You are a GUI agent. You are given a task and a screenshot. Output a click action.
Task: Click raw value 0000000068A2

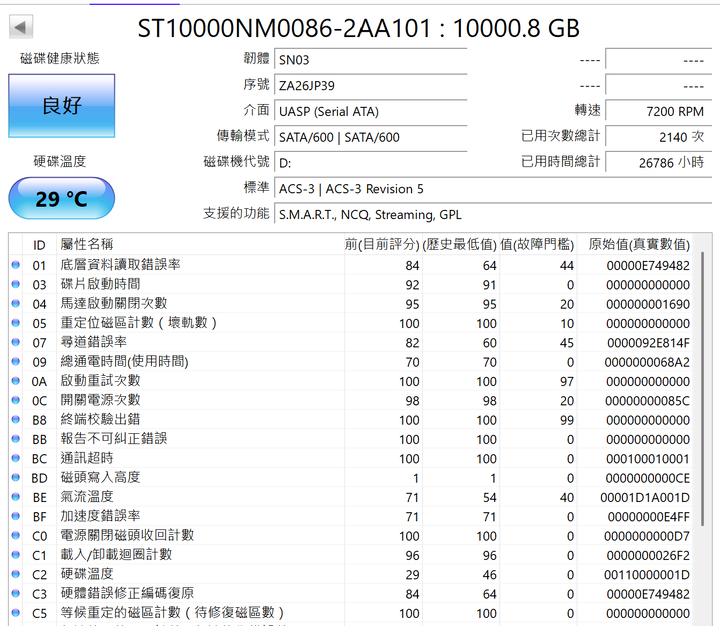(x=647, y=362)
